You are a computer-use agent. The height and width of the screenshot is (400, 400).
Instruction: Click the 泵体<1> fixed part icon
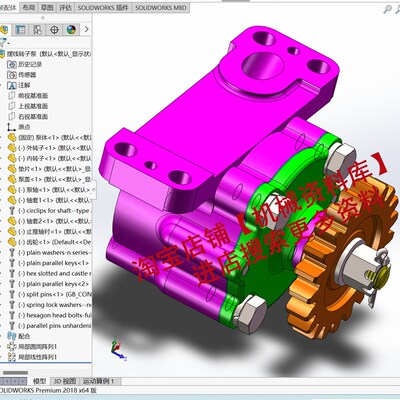12,137
